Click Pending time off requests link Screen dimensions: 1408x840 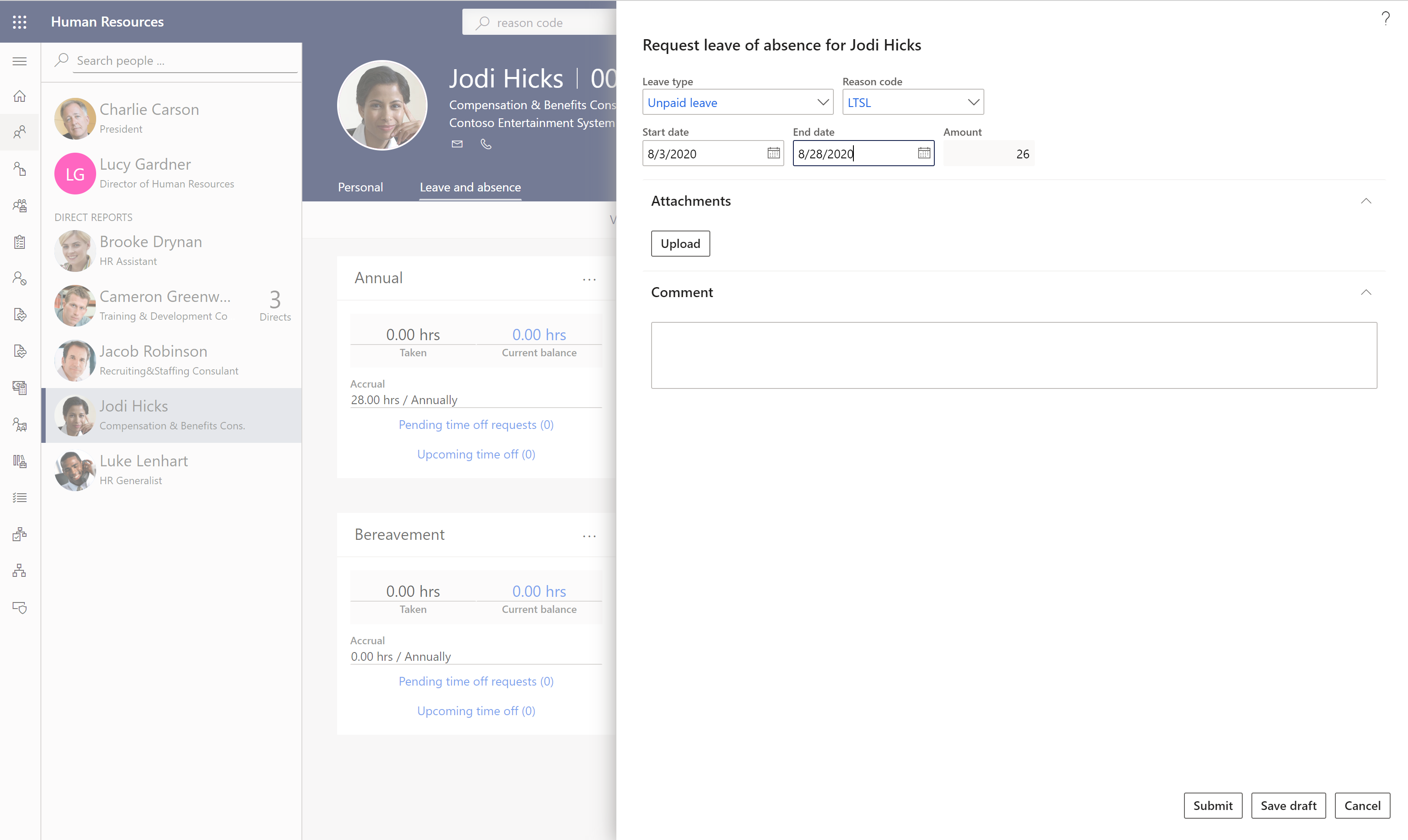coord(475,424)
